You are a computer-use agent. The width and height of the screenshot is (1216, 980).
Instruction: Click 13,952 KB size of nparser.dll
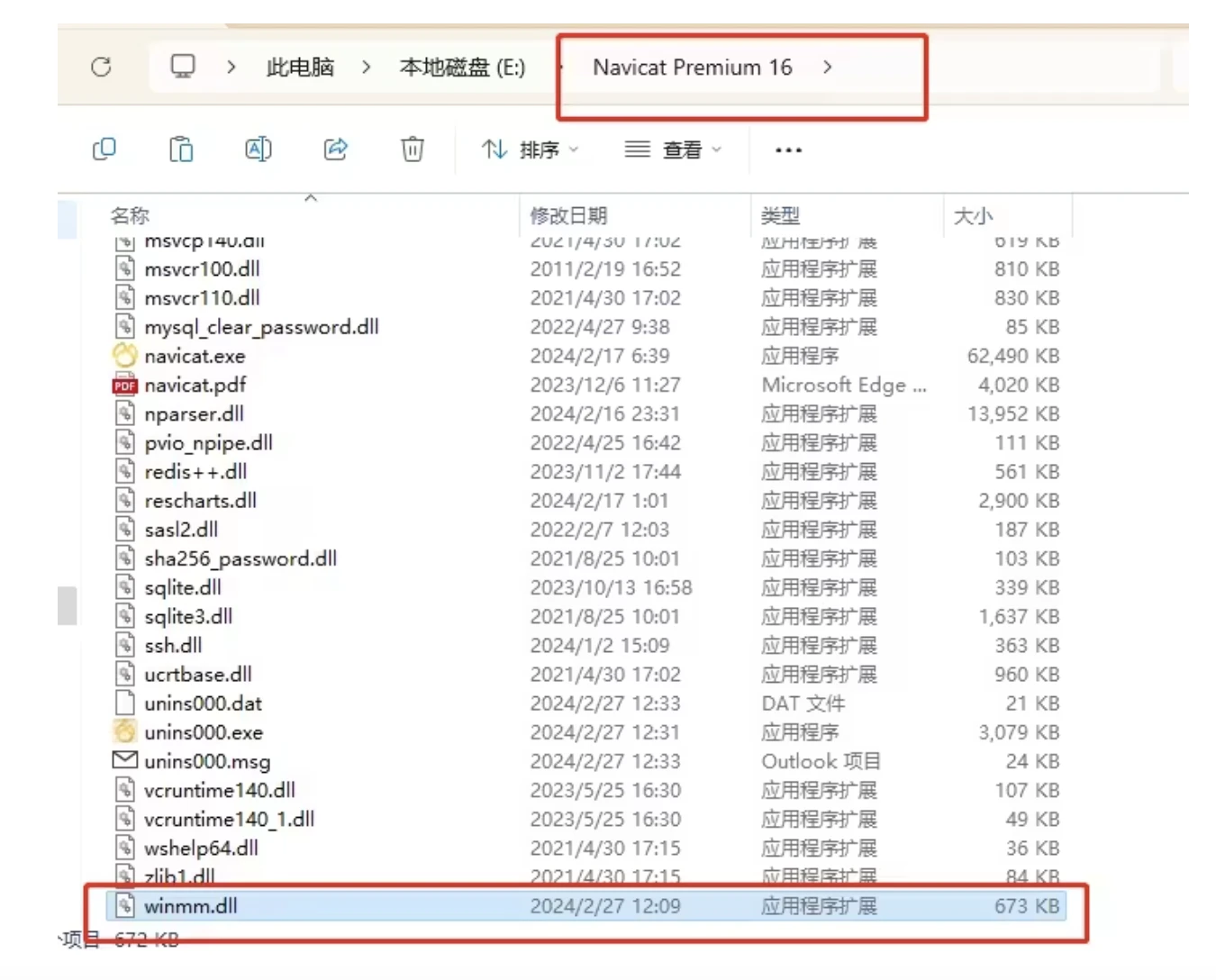pyautogui.click(x=1013, y=413)
